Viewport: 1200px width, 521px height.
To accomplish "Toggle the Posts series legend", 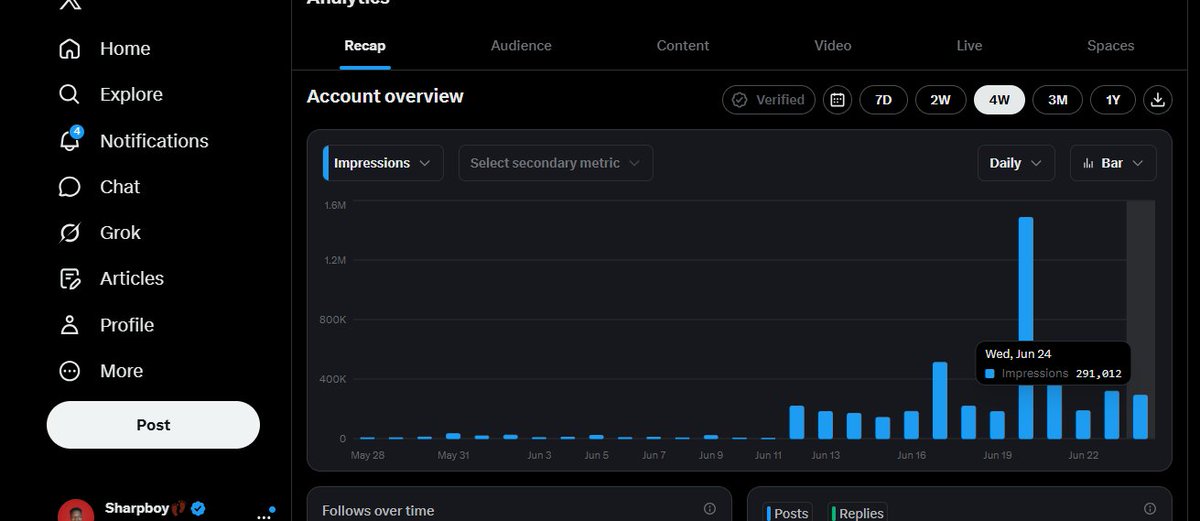I will click(788, 512).
